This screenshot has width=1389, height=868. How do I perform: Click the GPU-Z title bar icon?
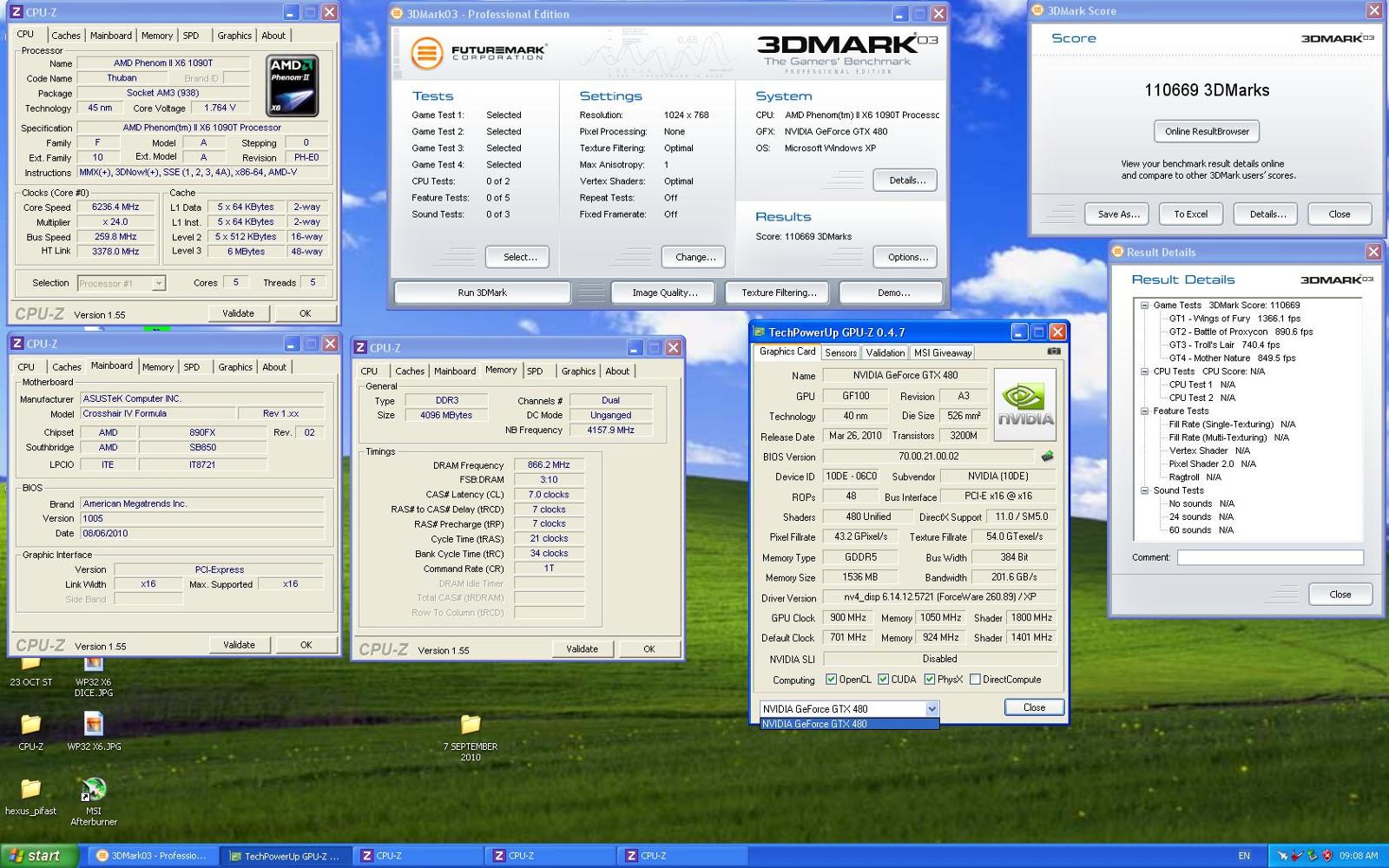(759, 332)
